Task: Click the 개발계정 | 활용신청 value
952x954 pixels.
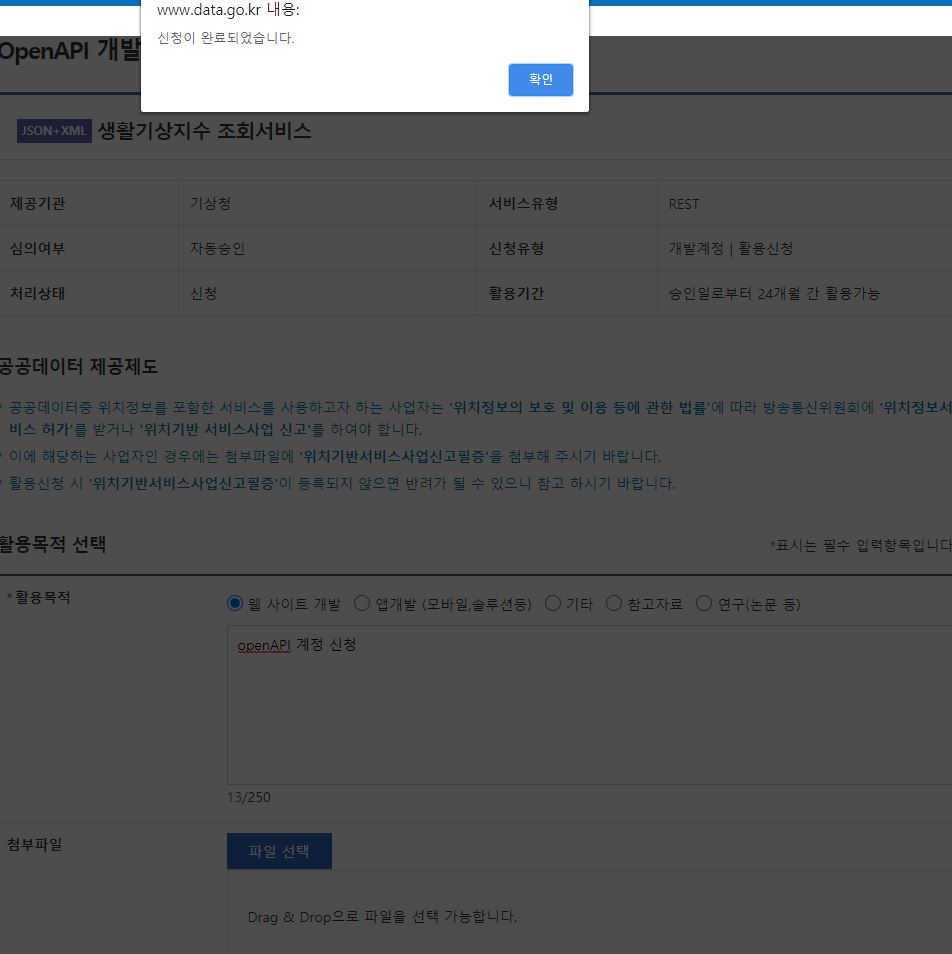Action: [x=730, y=248]
